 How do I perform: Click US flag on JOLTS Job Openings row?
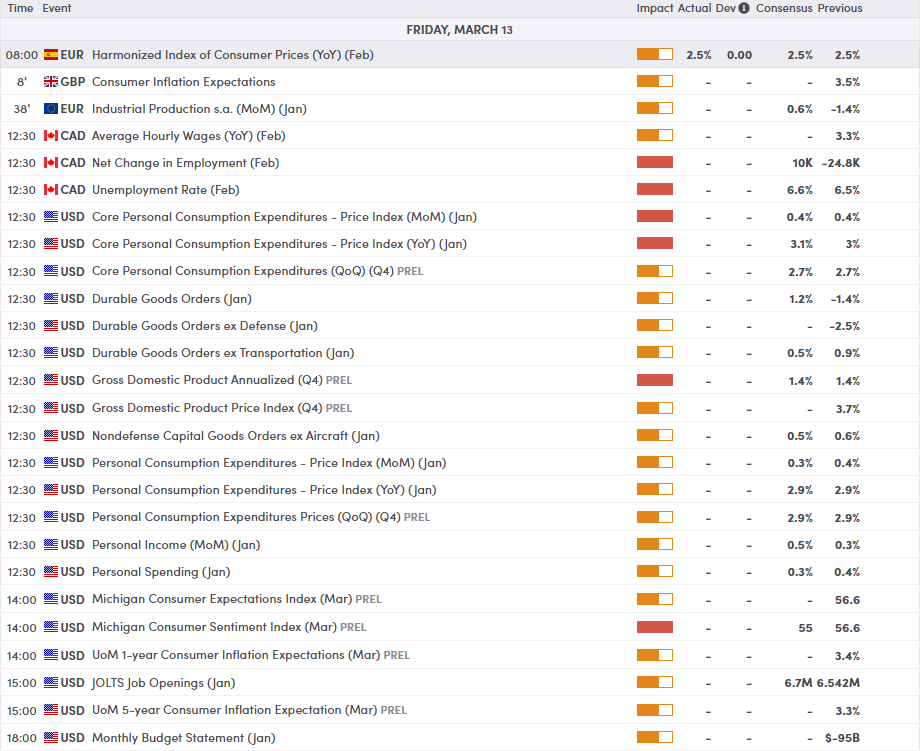[51, 683]
